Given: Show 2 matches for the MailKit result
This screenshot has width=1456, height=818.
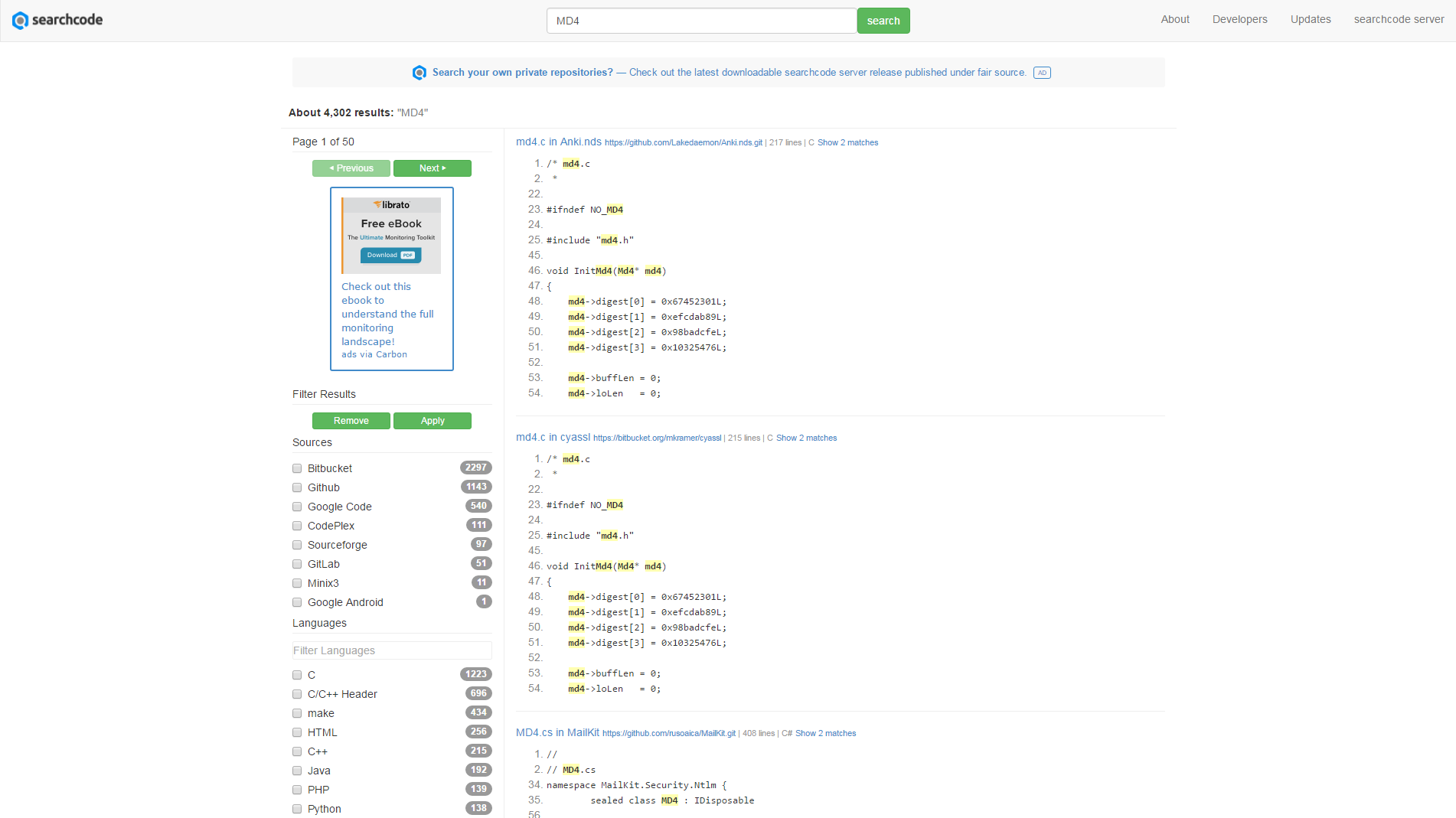Looking at the screenshot, I should pos(826,733).
